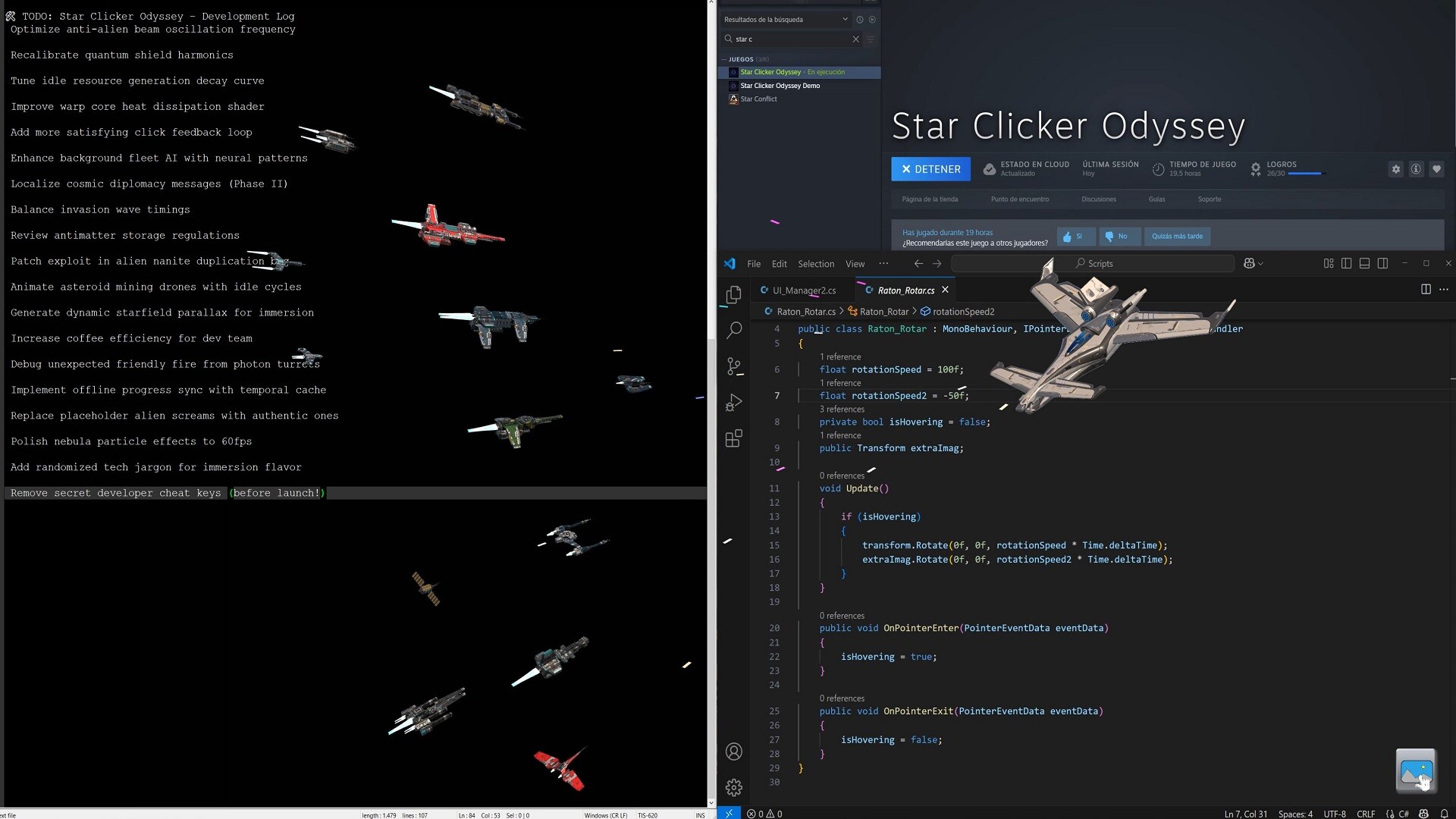This screenshot has width=1456, height=819.
Task: Open VS Code Source Control view
Action: (x=734, y=367)
